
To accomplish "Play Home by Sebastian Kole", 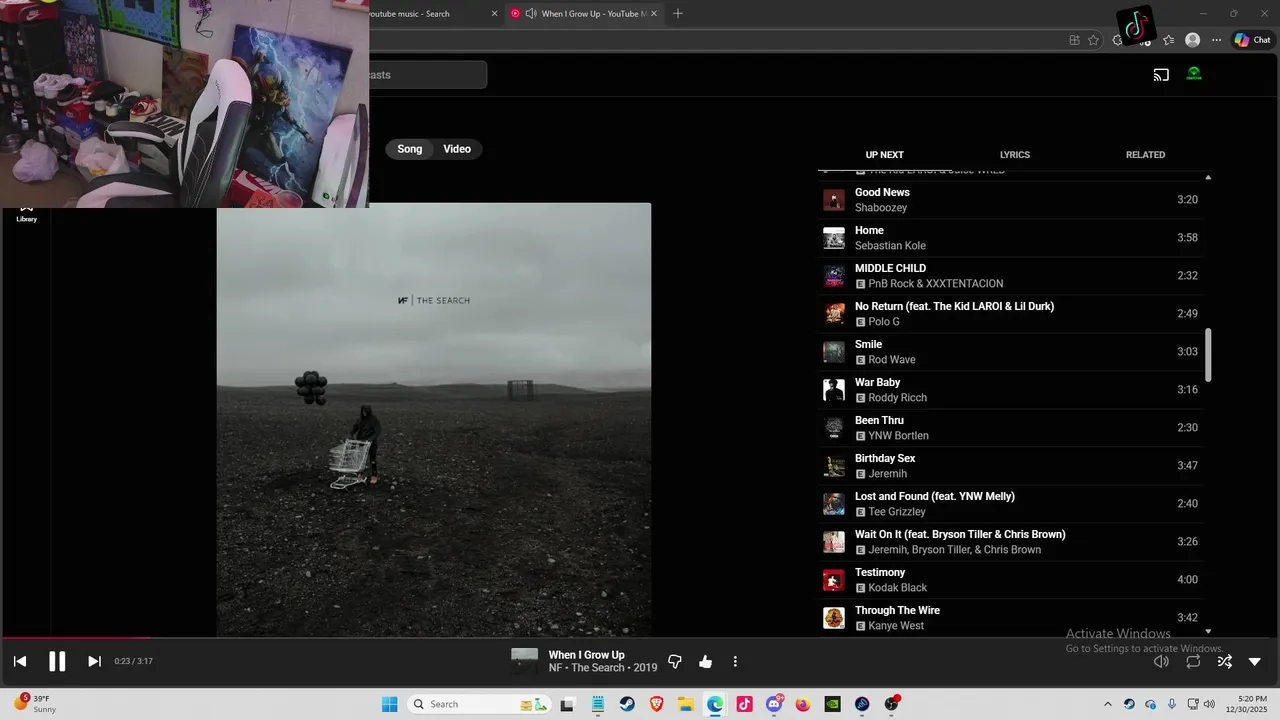I will 1010,238.
